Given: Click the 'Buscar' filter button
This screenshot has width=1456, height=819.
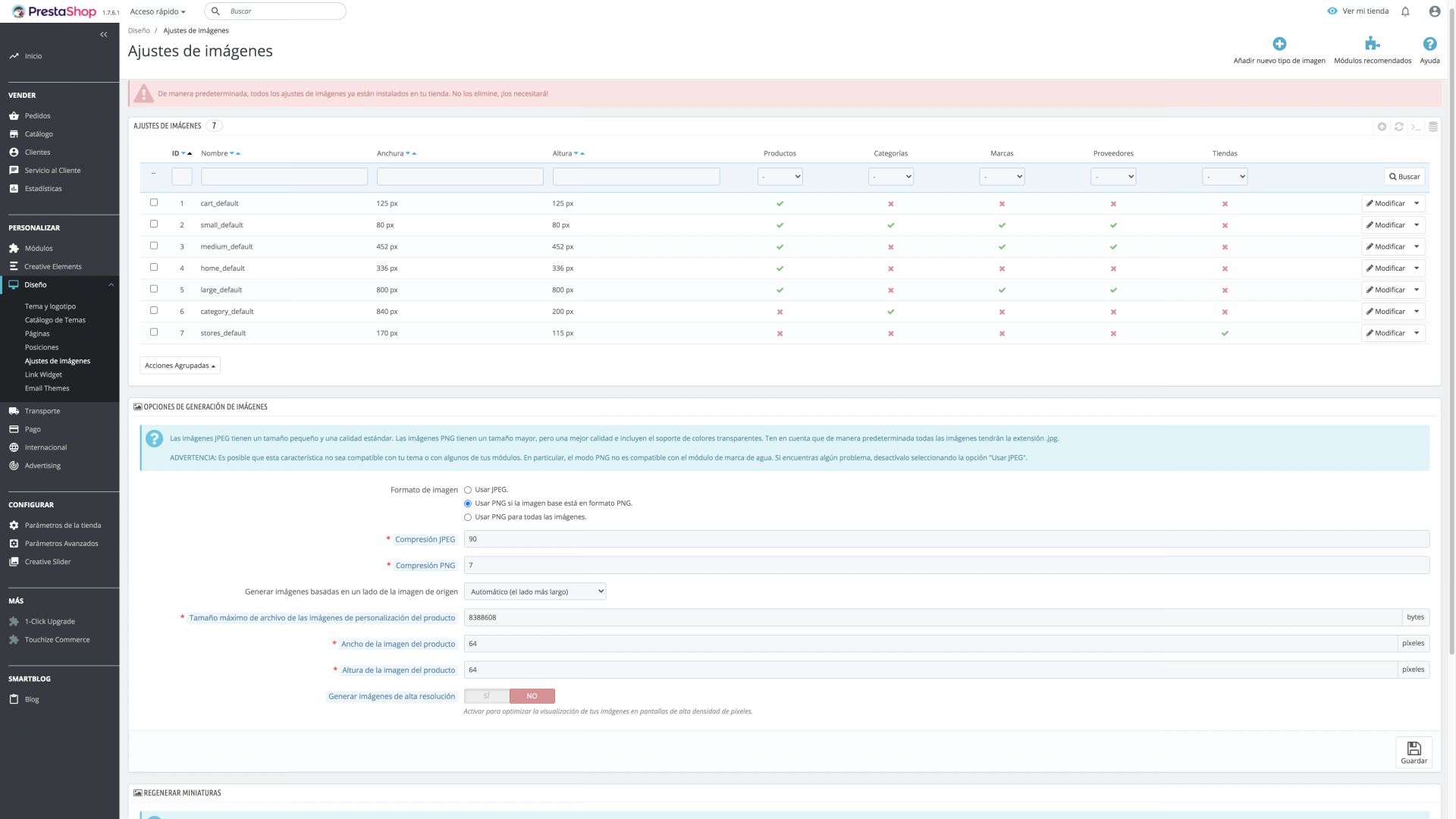Looking at the screenshot, I should pyautogui.click(x=1404, y=177).
